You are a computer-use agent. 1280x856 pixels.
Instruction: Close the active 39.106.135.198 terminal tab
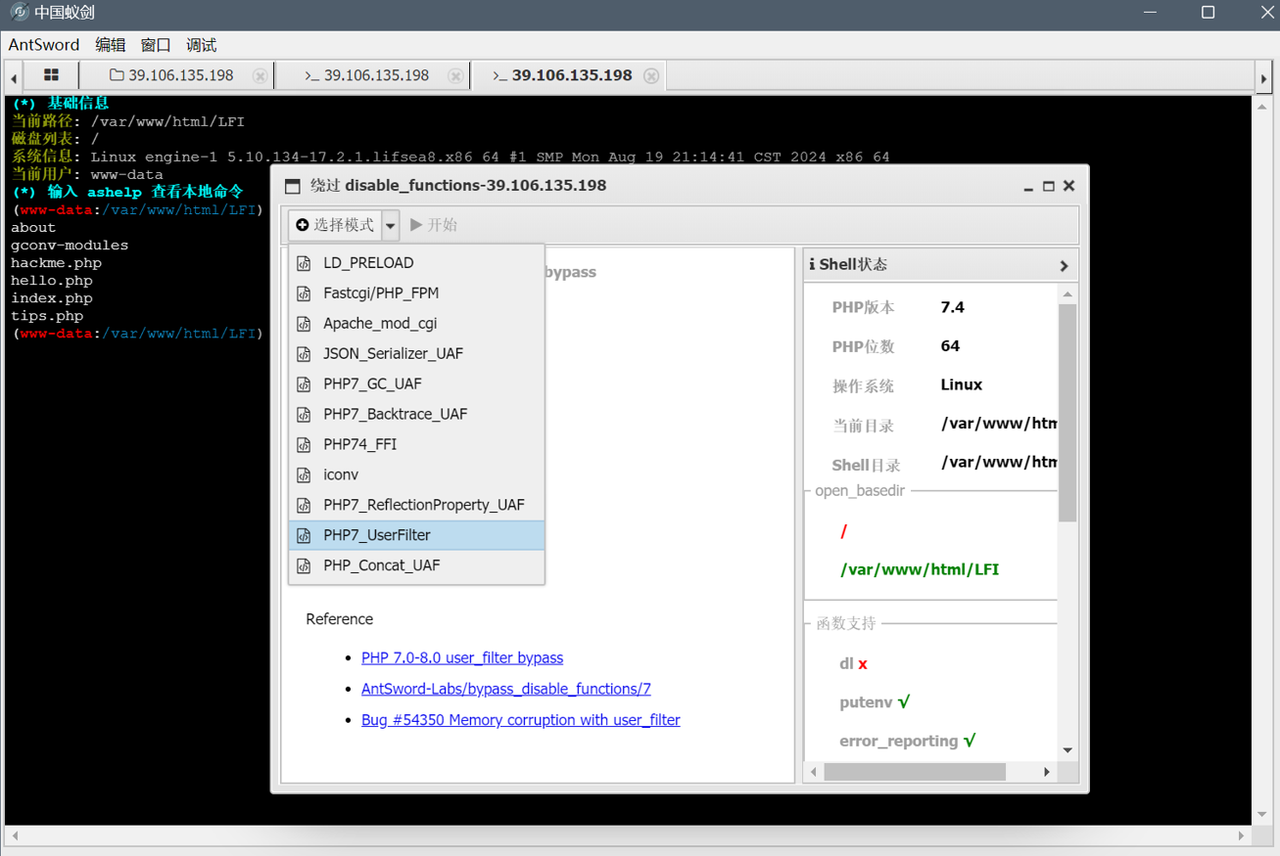click(x=651, y=76)
